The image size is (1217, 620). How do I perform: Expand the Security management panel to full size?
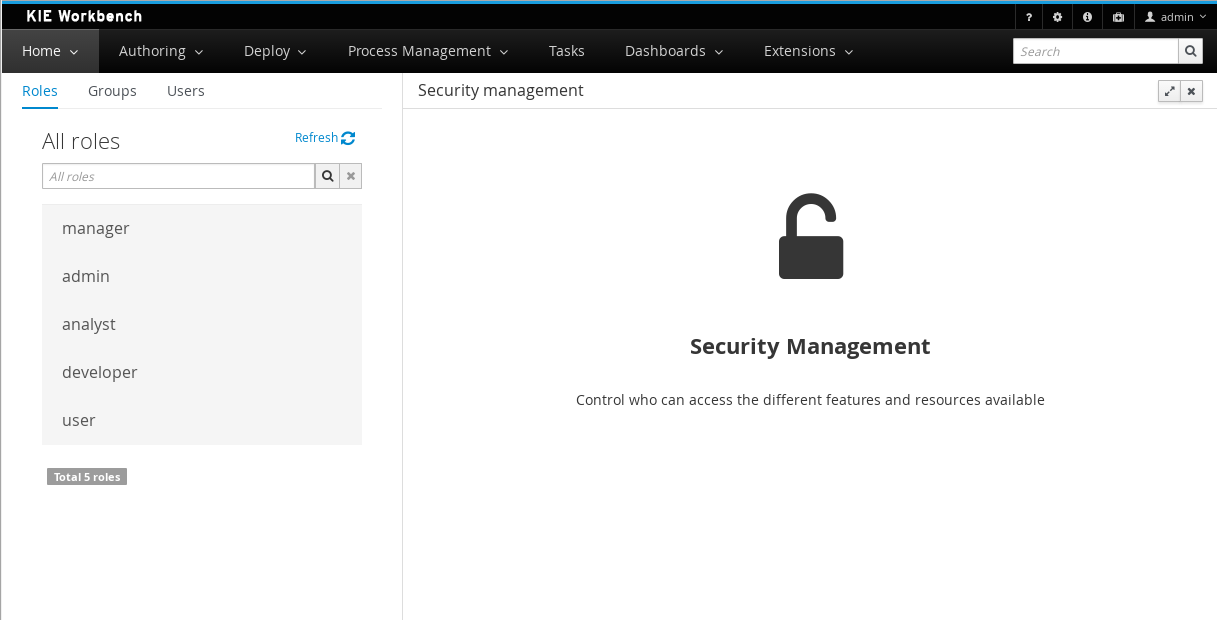1169,91
